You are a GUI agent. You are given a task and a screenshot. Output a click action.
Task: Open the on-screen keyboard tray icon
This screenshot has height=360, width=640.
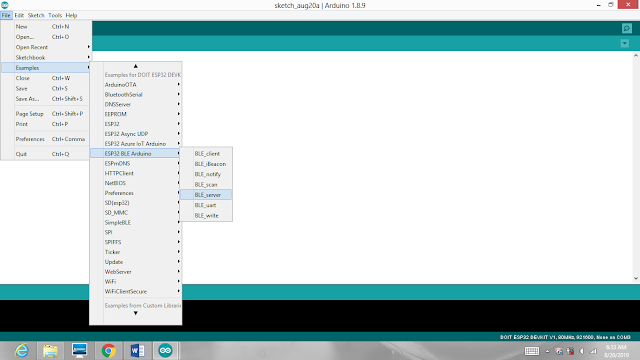531,351
